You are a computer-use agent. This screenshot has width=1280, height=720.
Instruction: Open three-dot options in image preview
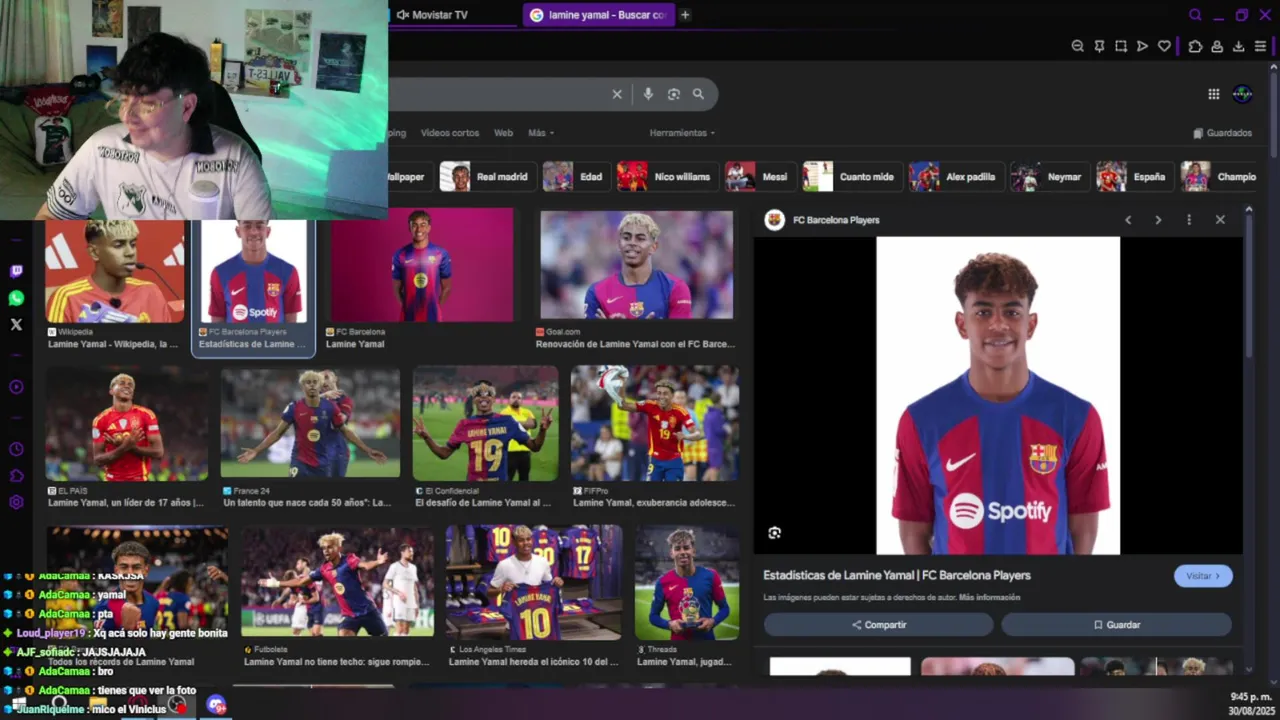point(1189,220)
